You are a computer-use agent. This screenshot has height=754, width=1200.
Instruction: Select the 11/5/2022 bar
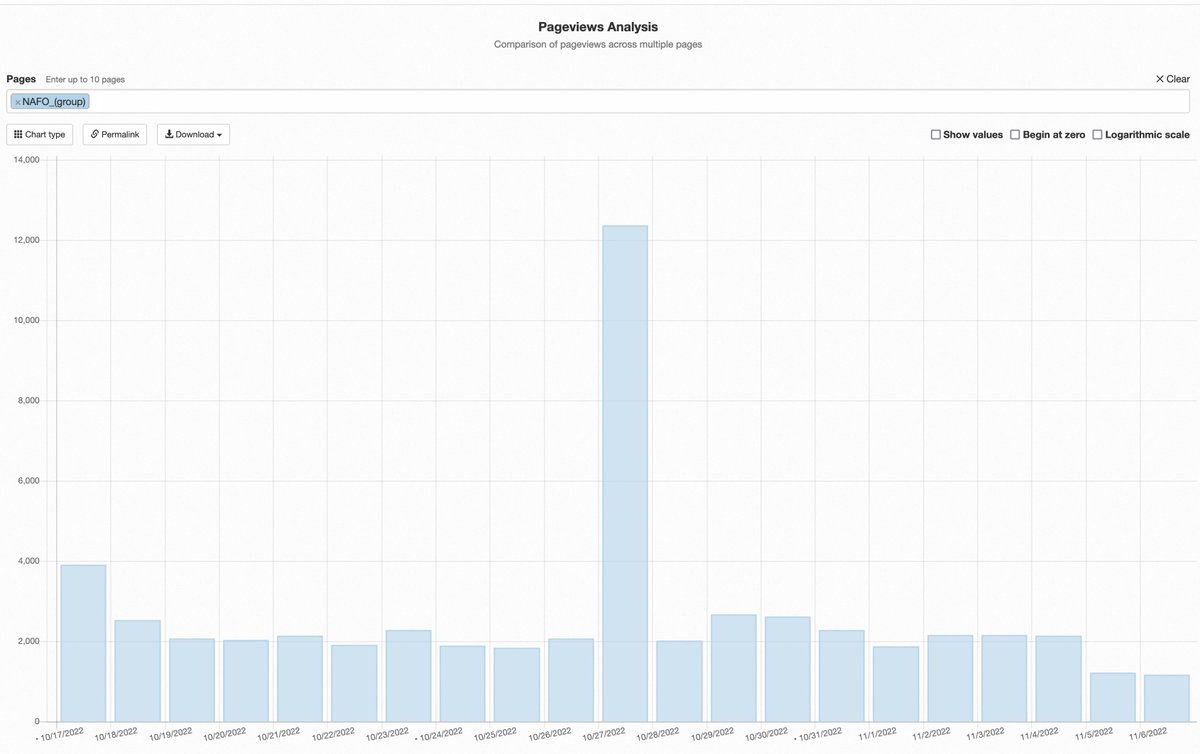coord(1113,697)
